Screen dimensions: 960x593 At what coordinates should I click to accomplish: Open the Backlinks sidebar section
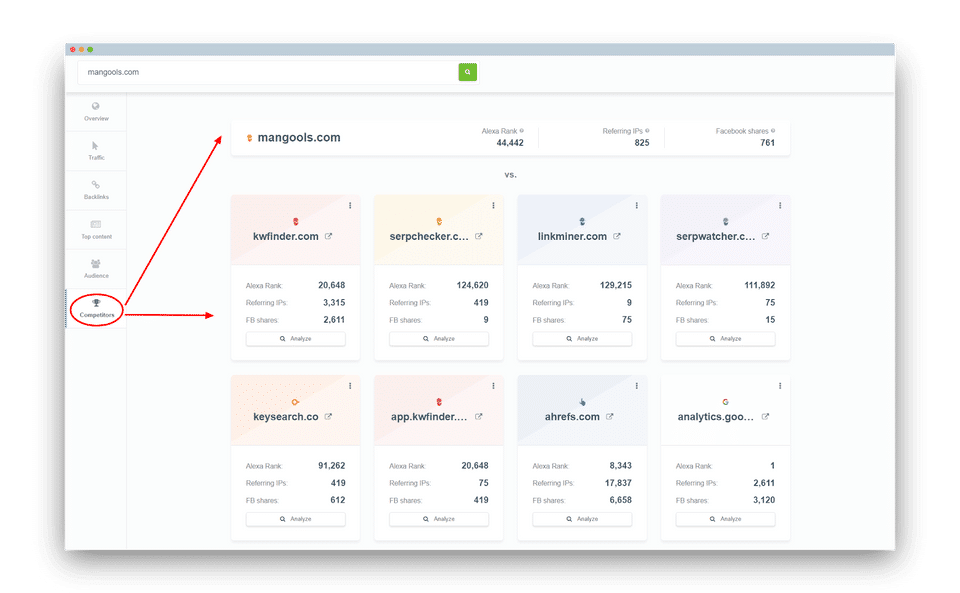(x=96, y=190)
